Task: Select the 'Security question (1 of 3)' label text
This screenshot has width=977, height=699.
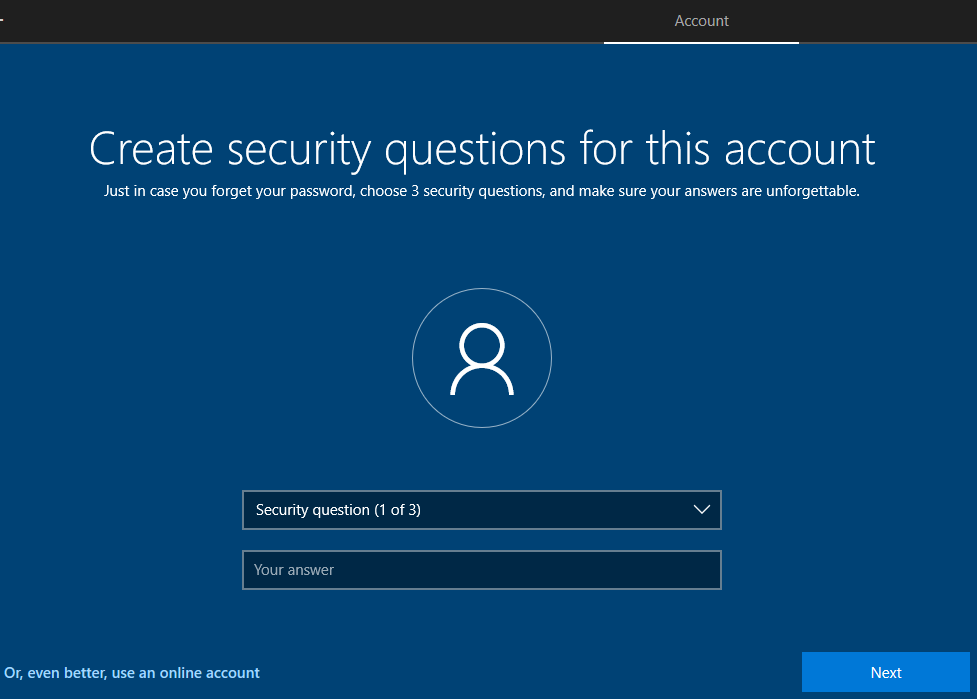Action: pyautogui.click(x=338, y=510)
